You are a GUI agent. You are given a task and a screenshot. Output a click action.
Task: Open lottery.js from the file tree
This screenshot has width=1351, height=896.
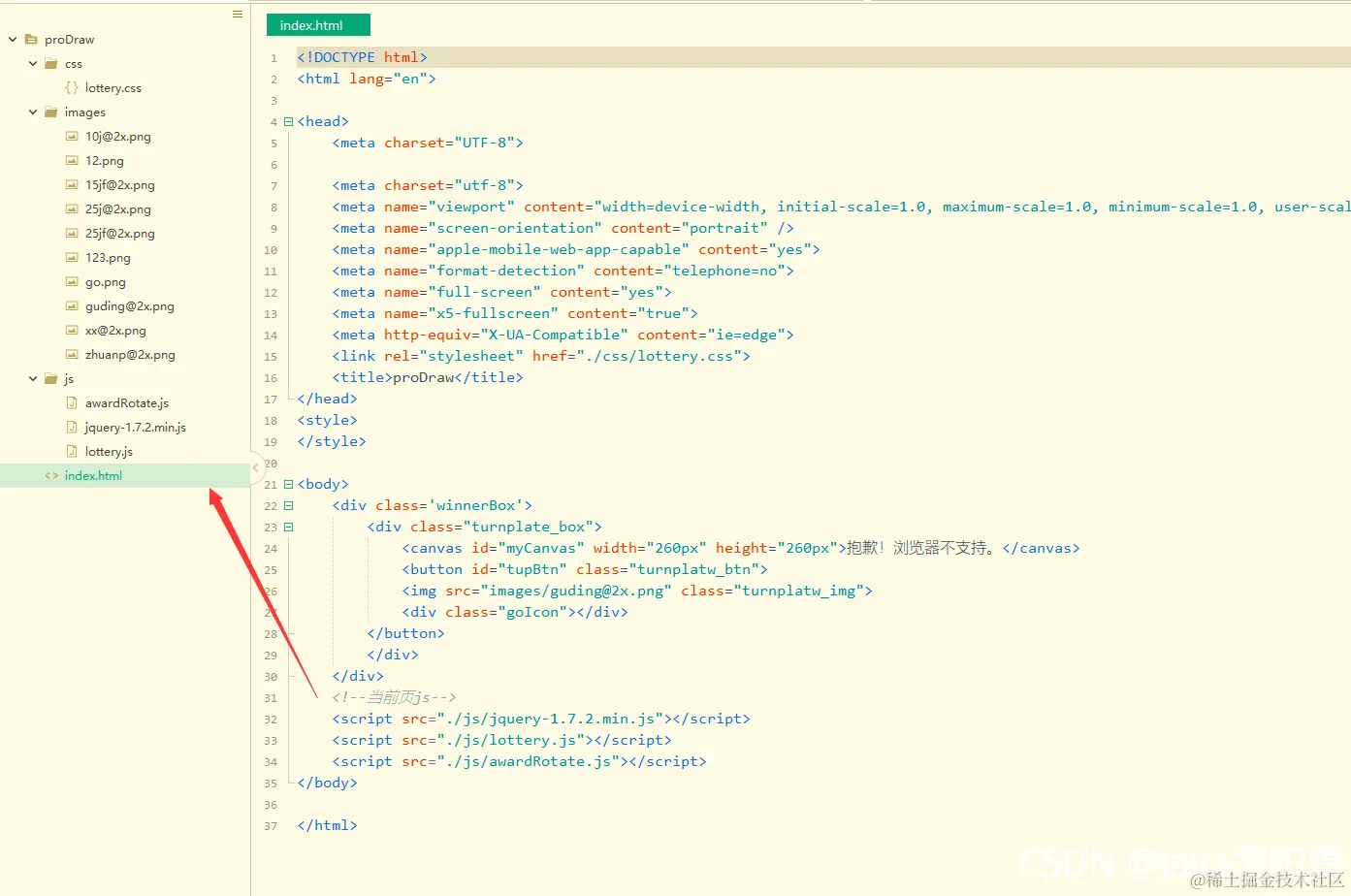109,452
